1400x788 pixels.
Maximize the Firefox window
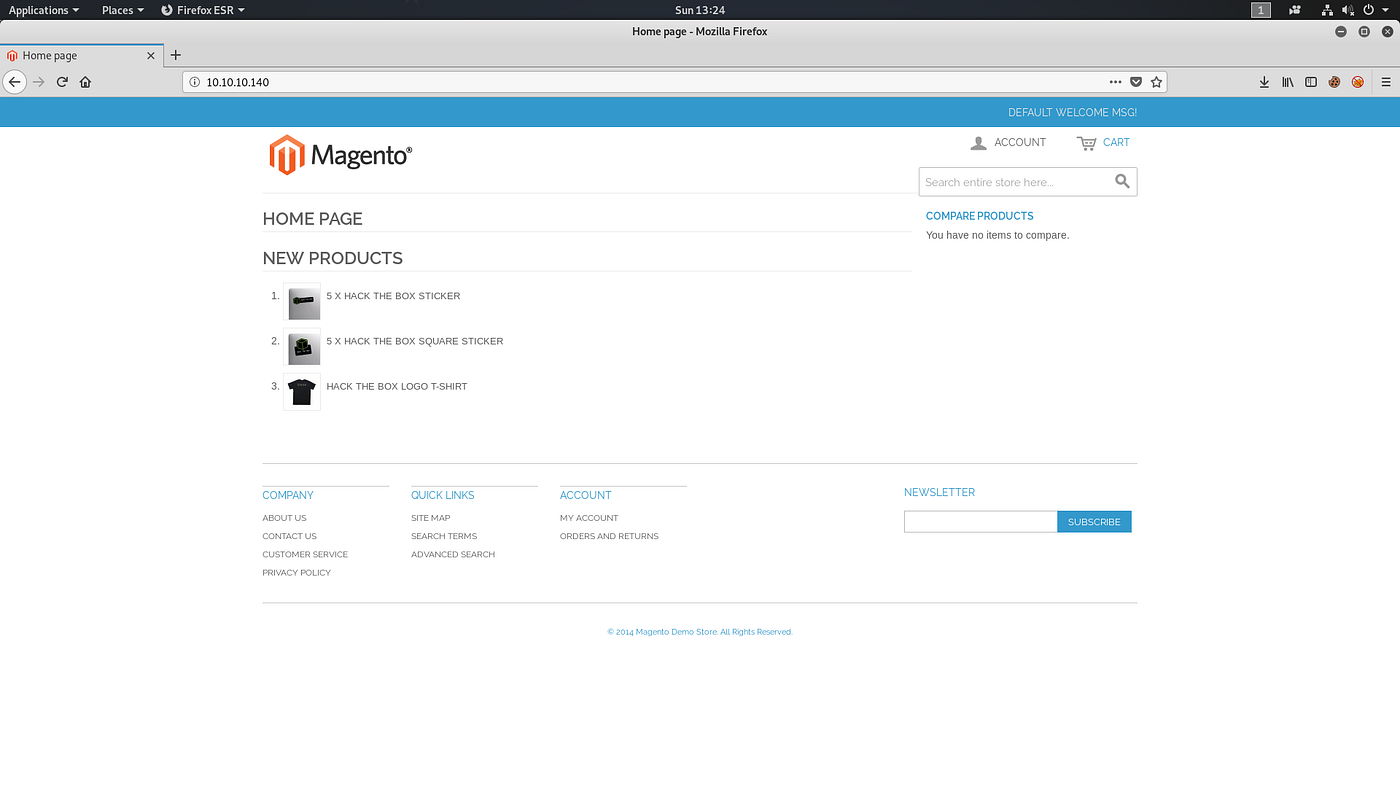click(1364, 32)
